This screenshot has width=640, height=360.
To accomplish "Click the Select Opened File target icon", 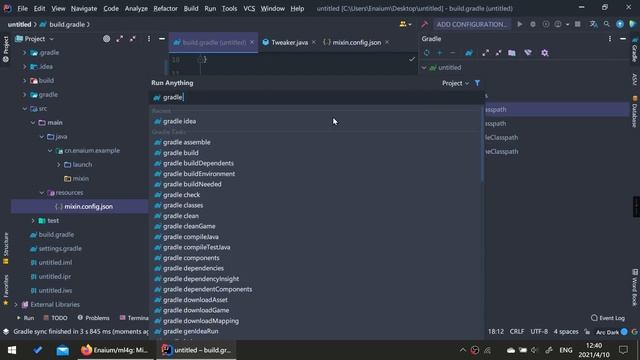I will pyautogui.click(x=107, y=39).
